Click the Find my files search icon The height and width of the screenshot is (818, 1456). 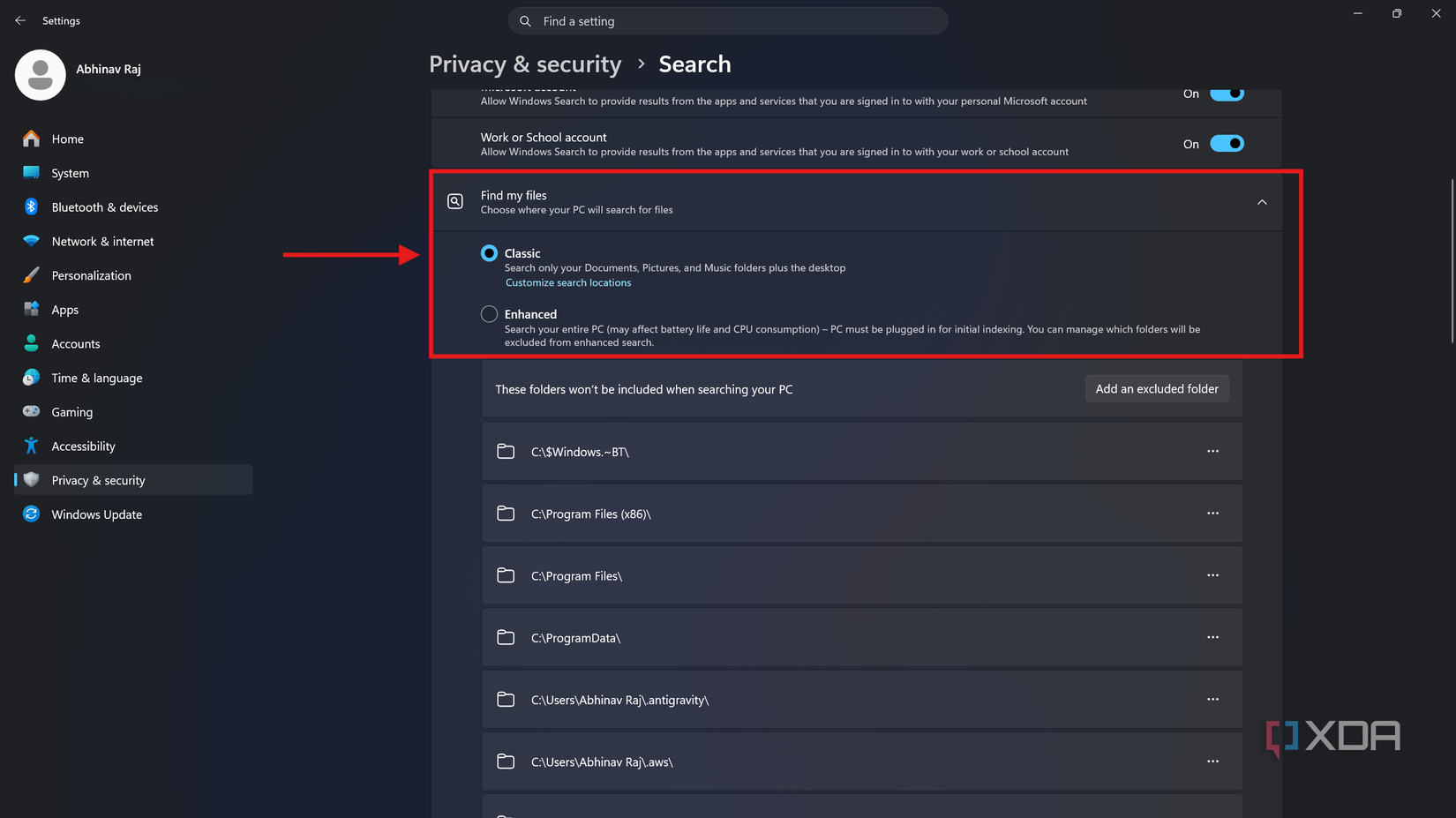coord(455,202)
